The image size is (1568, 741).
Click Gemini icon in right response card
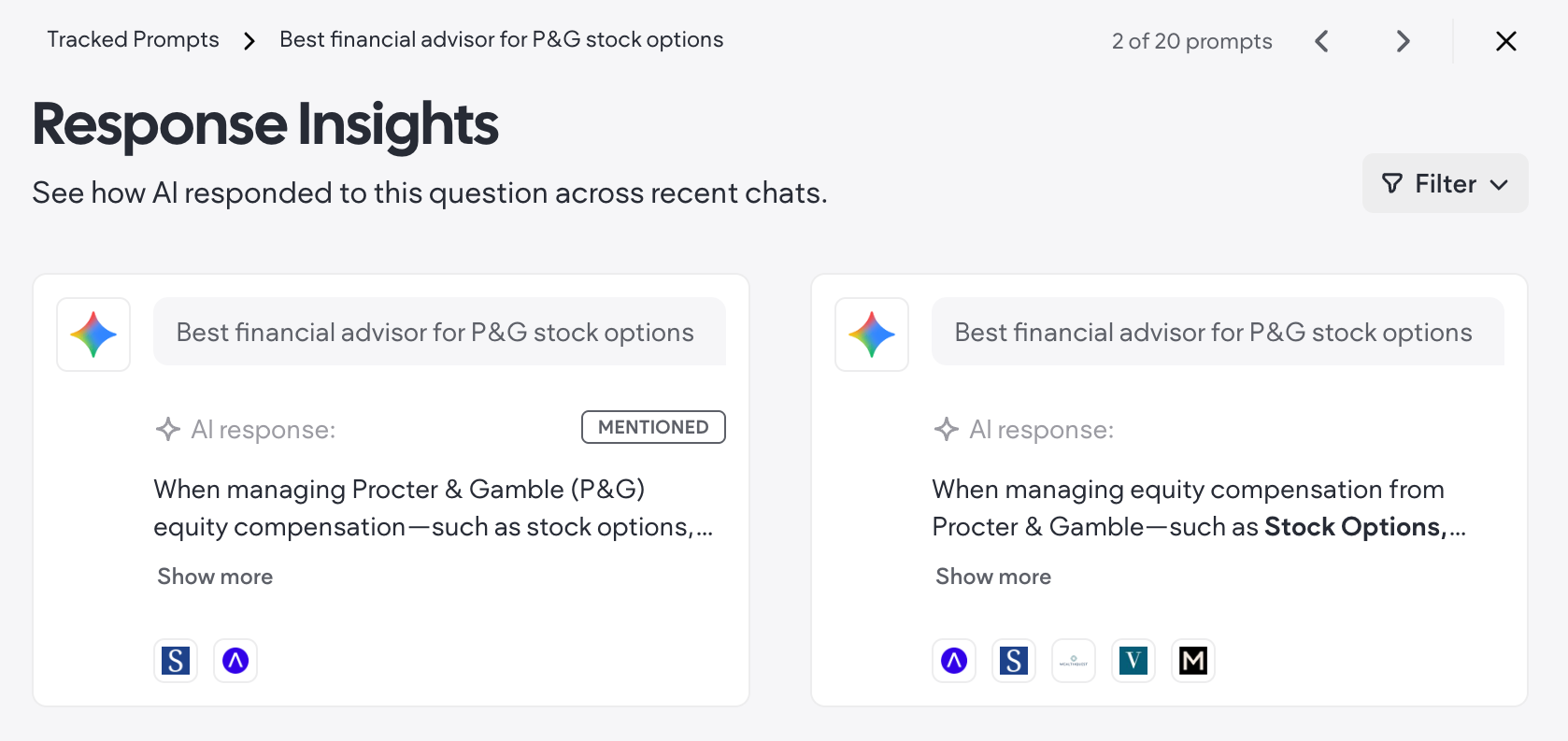tap(872, 335)
